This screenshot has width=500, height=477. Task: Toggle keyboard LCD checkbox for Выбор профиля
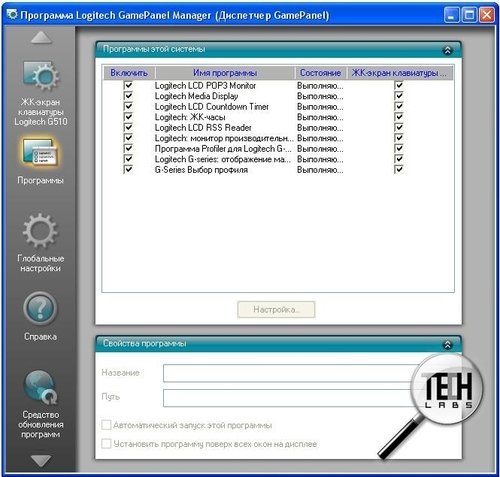point(399,169)
